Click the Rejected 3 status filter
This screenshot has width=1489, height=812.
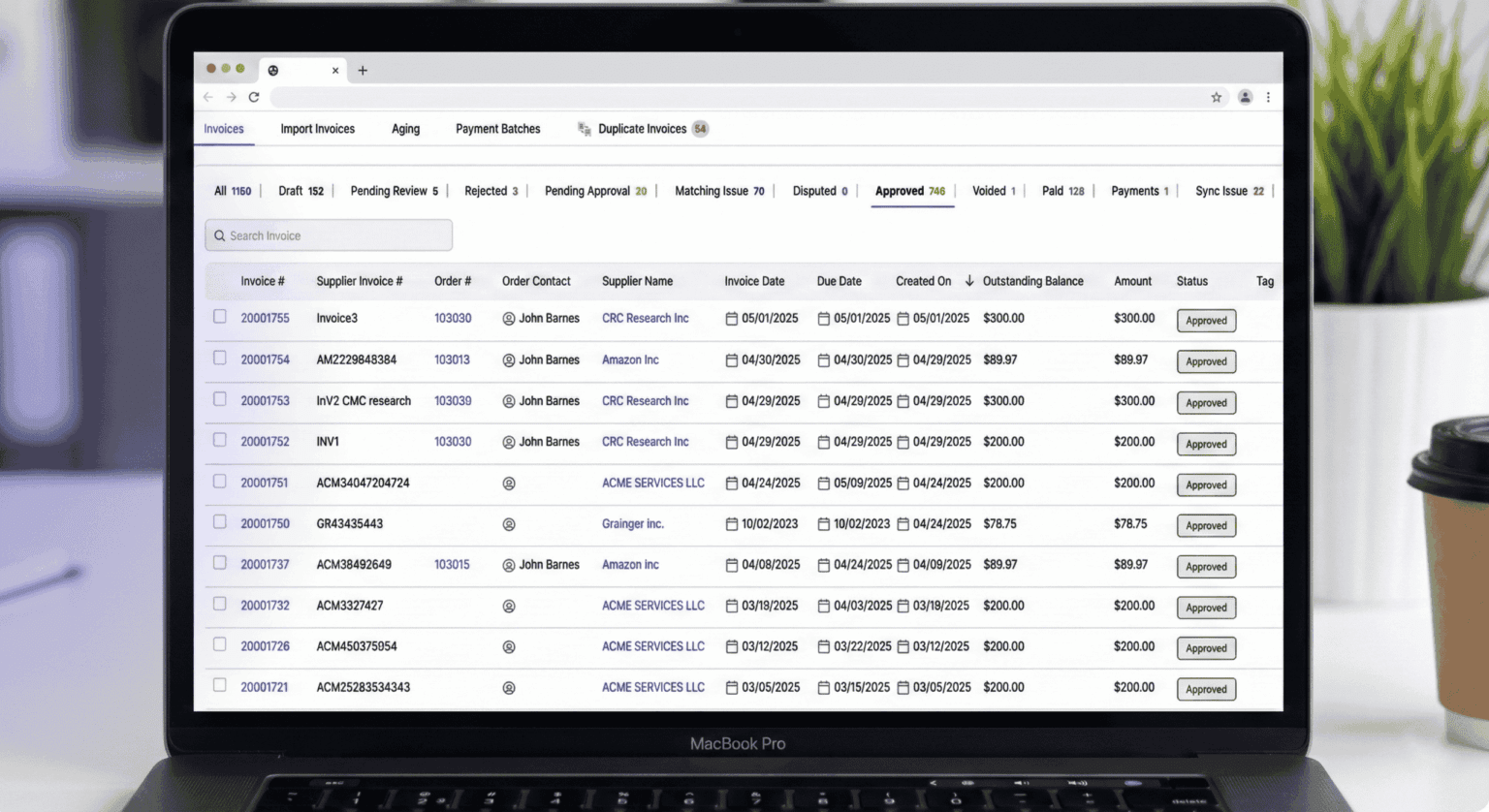(491, 191)
